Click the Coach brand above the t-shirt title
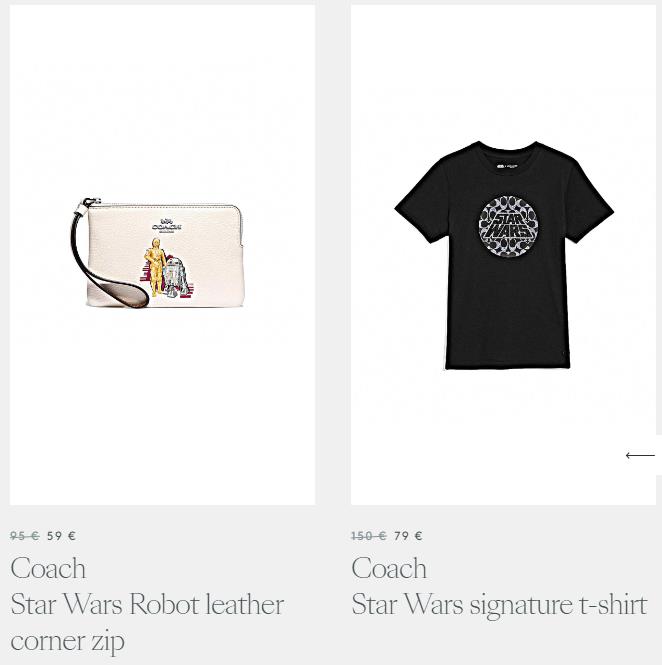662x665 pixels. tap(389, 568)
